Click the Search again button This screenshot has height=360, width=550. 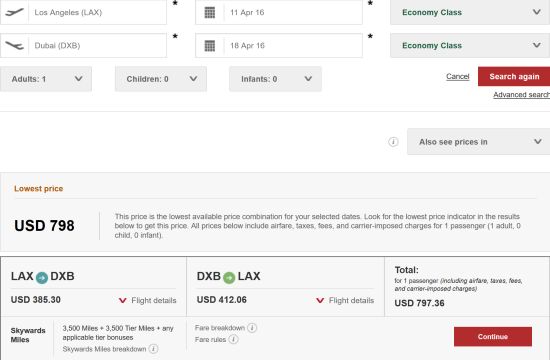(x=514, y=76)
